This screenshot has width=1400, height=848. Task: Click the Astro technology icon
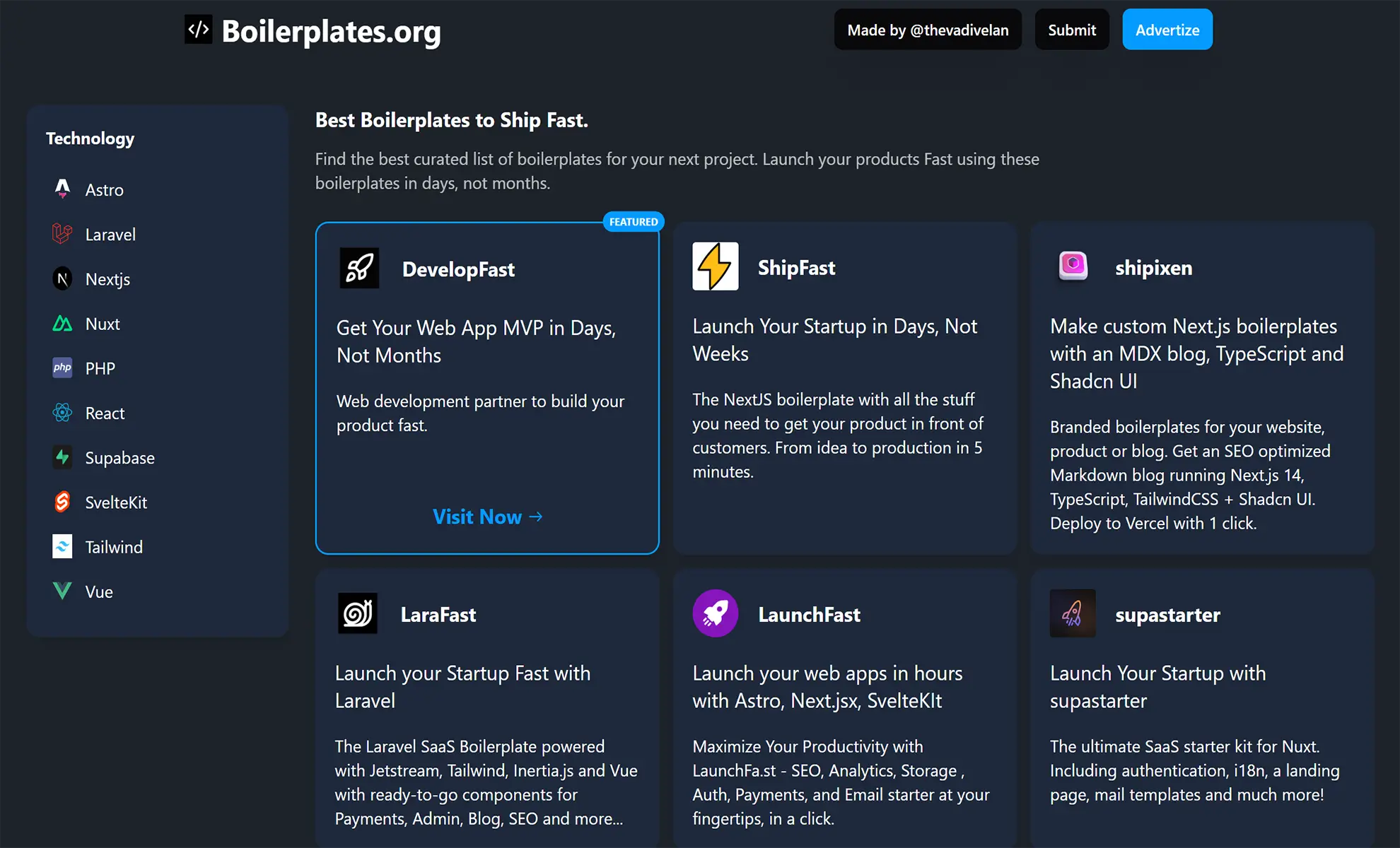[x=62, y=189]
